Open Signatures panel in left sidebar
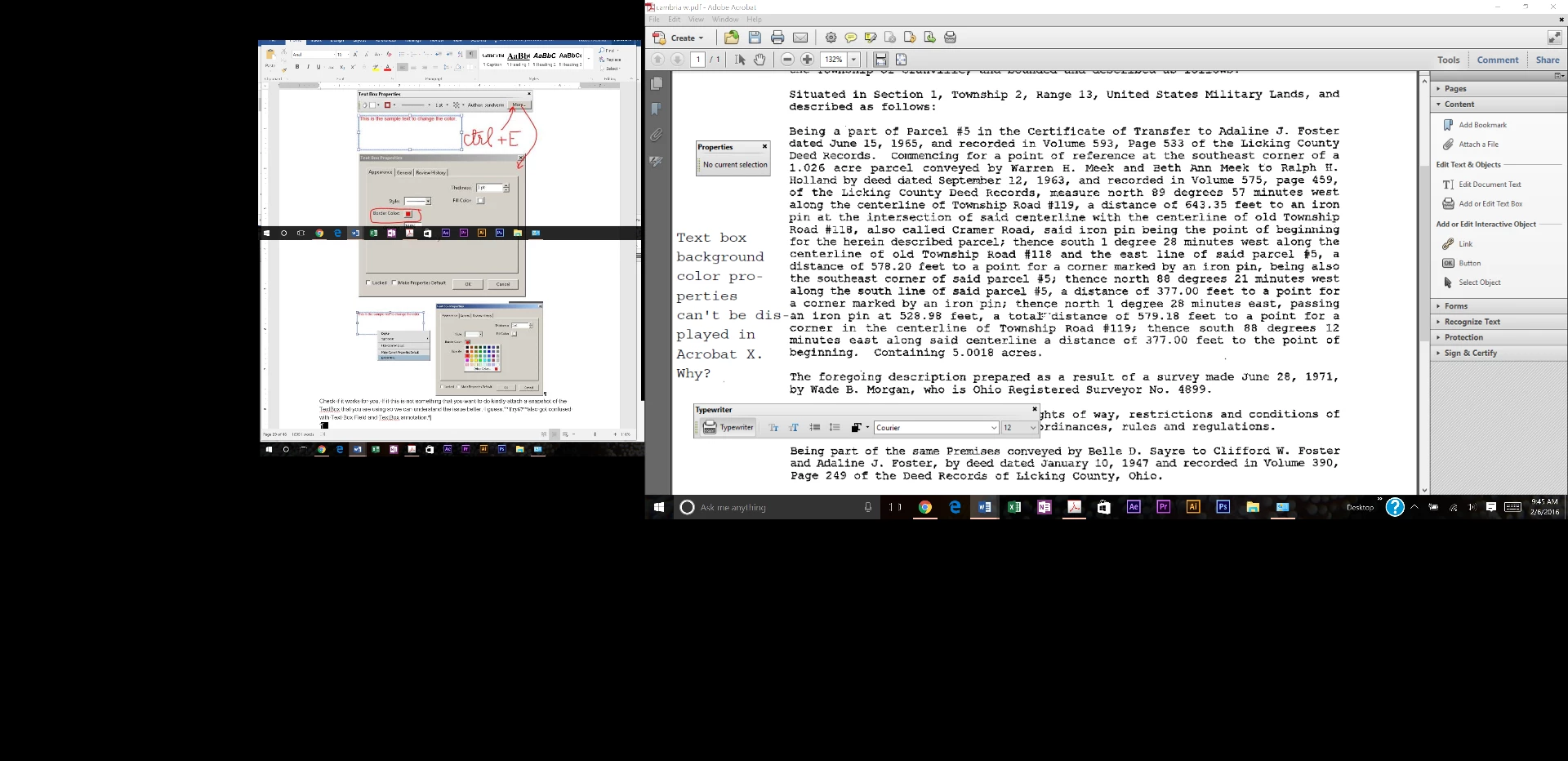 click(657, 161)
